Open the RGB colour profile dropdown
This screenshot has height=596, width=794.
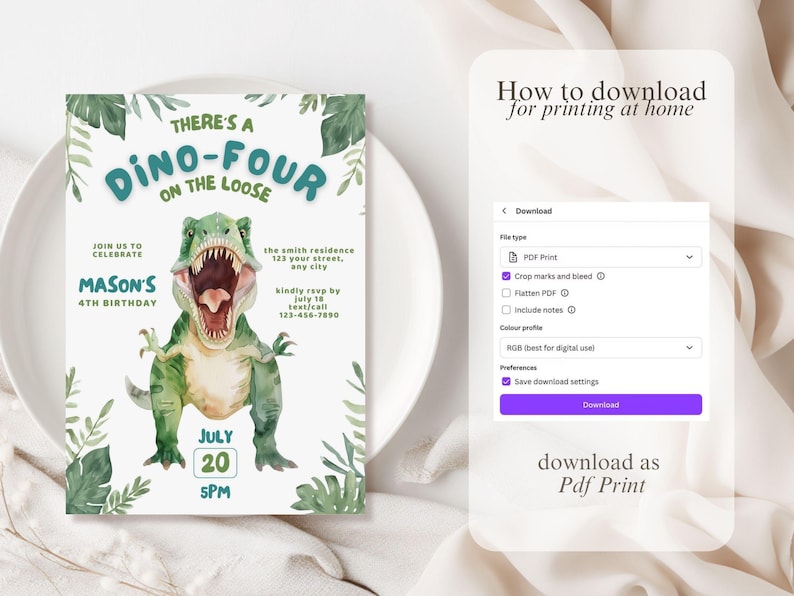[x=601, y=348]
